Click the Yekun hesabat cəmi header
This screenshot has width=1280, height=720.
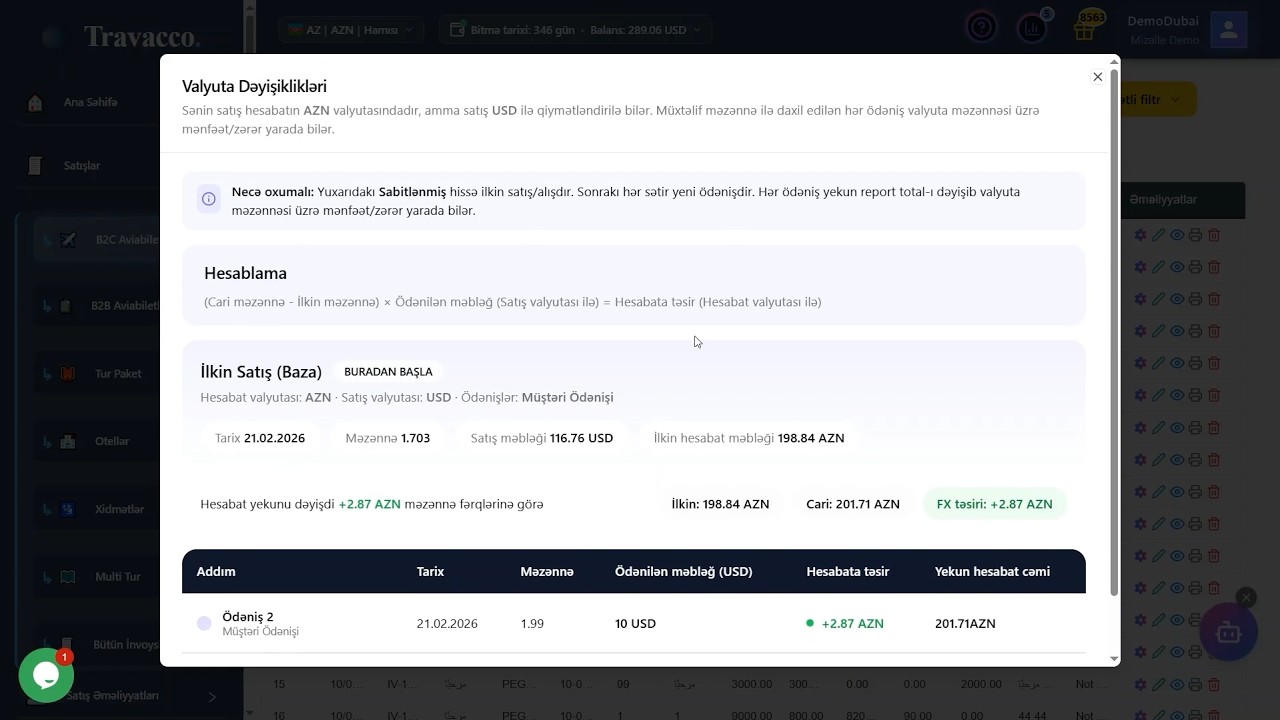pos(992,571)
